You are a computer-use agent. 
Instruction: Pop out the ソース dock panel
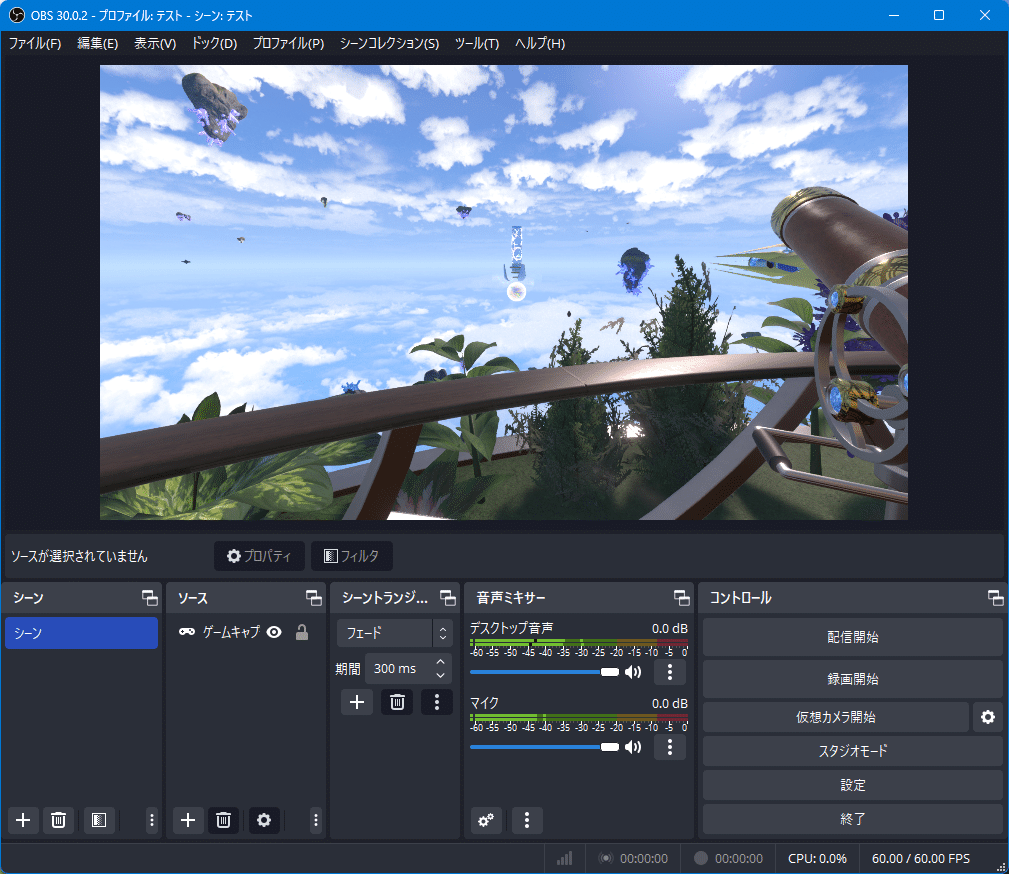point(314,598)
